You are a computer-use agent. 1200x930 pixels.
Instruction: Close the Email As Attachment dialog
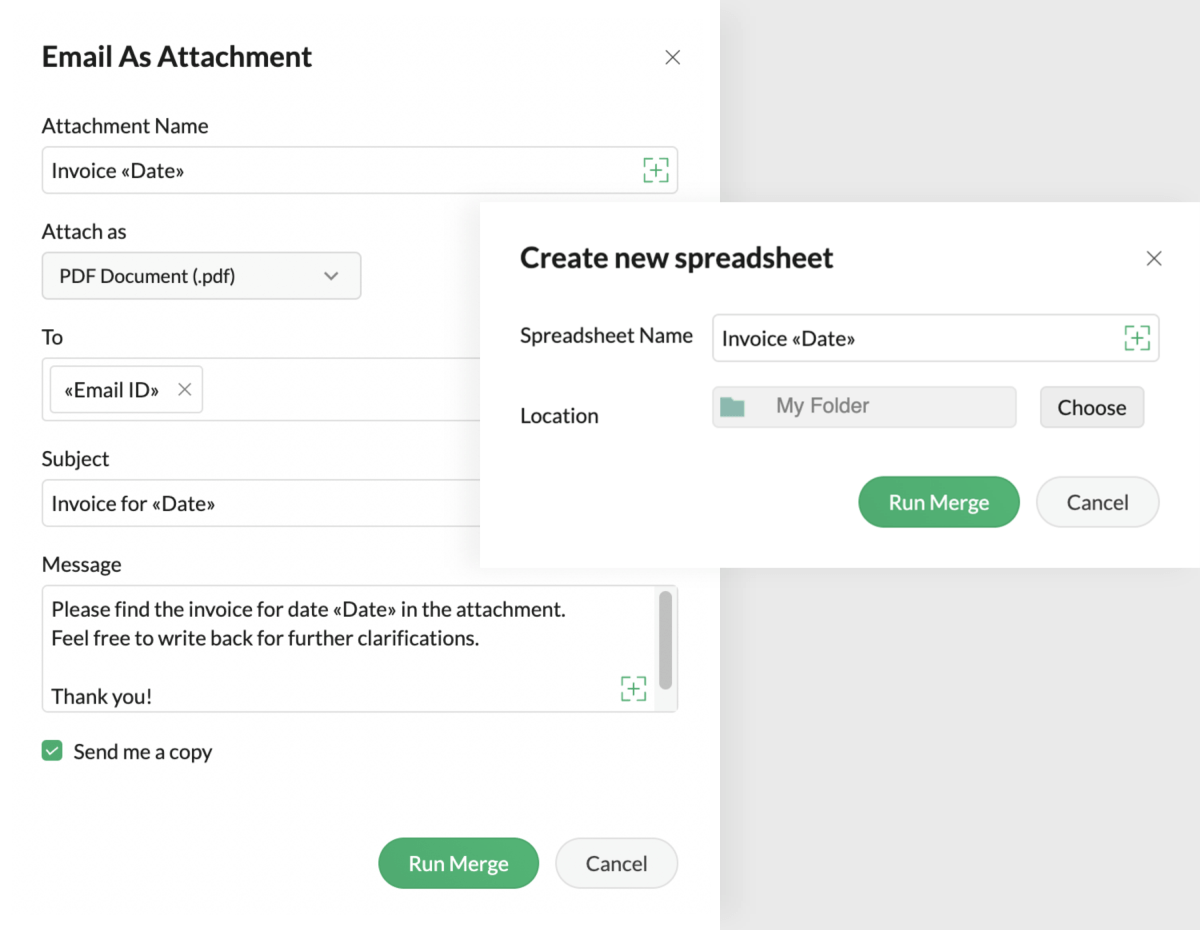click(672, 58)
